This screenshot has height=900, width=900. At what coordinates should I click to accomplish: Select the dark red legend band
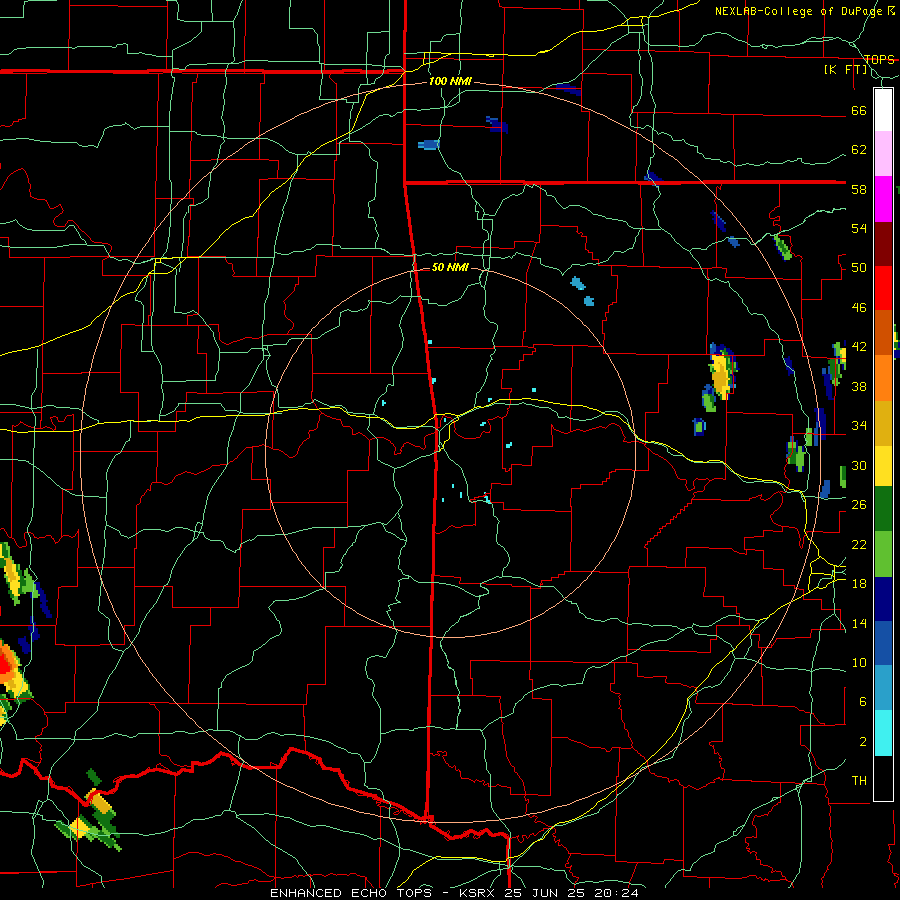pyautogui.click(x=883, y=244)
